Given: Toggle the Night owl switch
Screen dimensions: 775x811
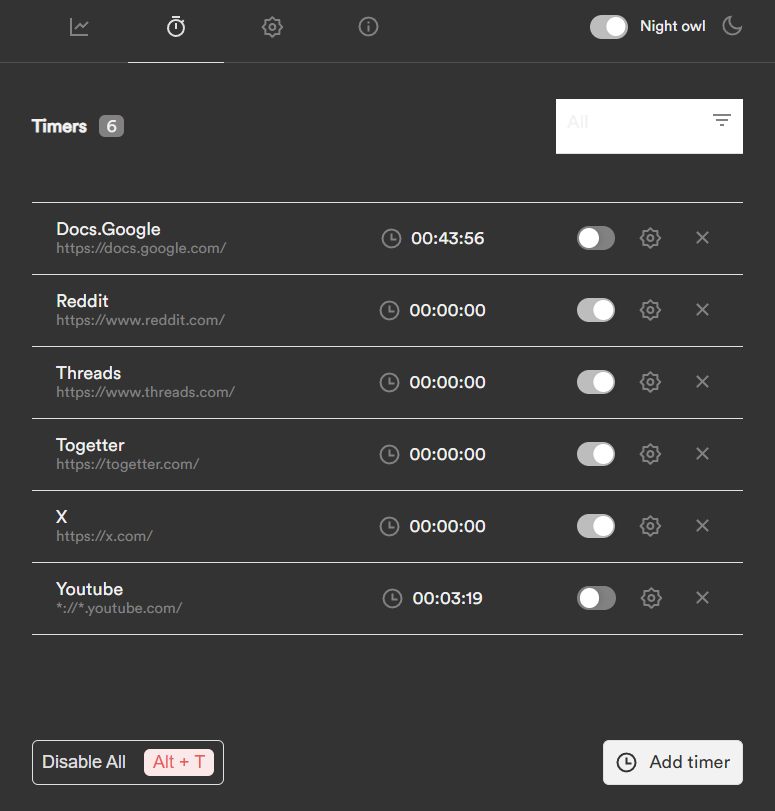Looking at the screenshot, I should pos(608,27).
